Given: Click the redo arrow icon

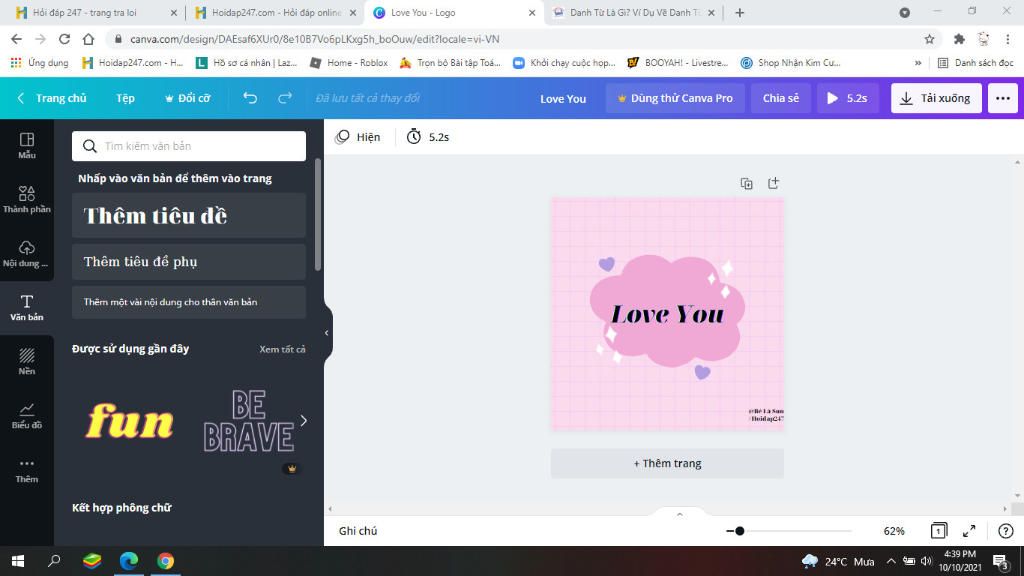Looking at the screenshot, I should [x=285, y=98].
